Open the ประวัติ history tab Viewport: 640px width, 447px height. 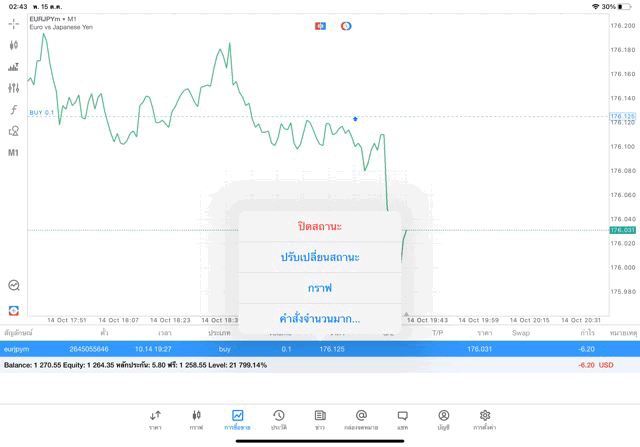click(279, 419)
